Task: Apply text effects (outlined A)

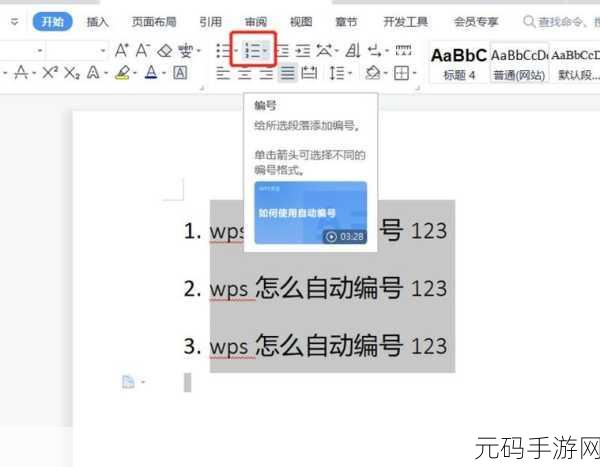Action: [x=93, y=72]
